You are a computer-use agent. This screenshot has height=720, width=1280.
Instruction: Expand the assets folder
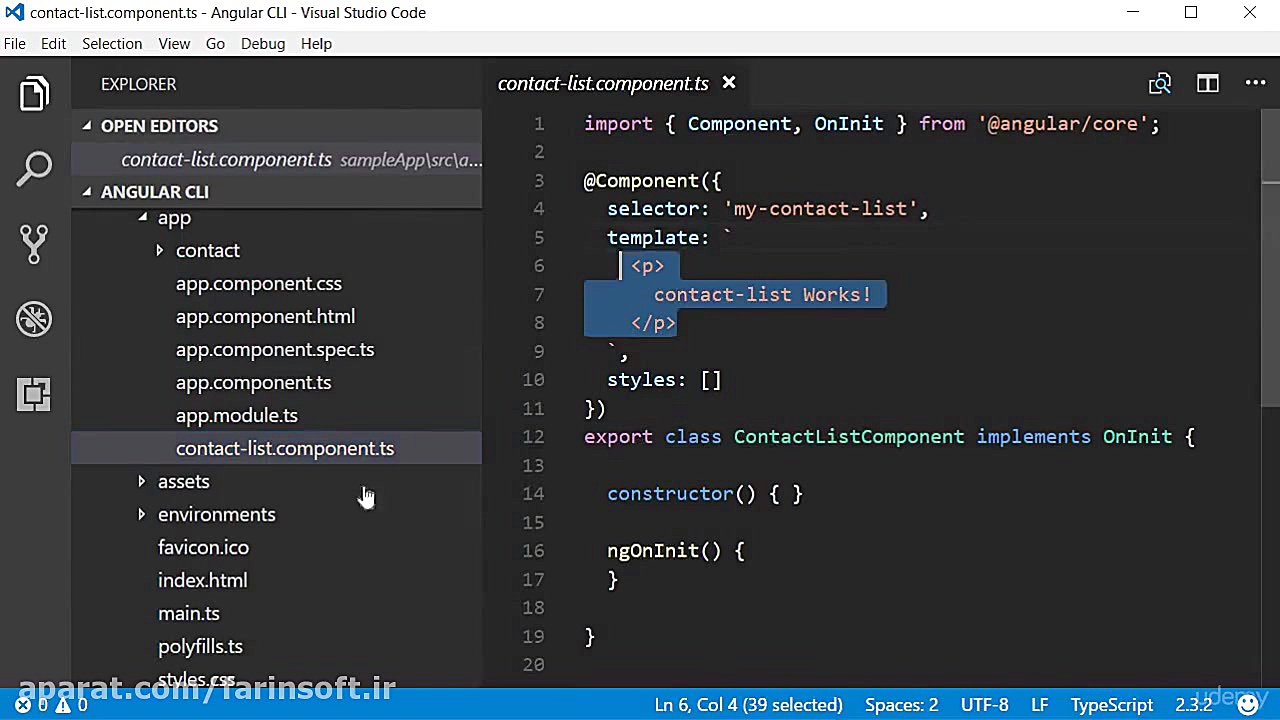pos(142,481)
